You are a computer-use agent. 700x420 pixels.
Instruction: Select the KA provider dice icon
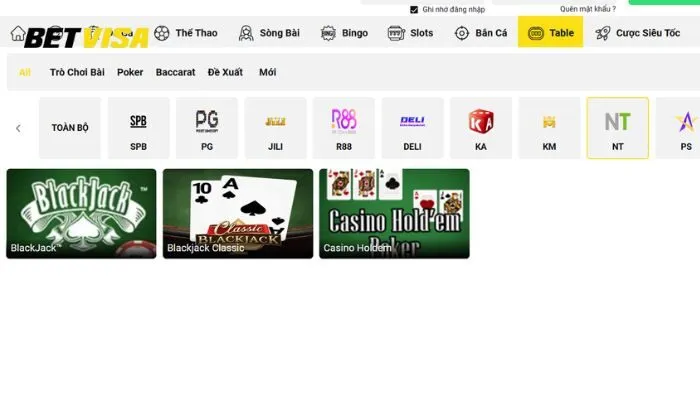(x=481, y=128)
